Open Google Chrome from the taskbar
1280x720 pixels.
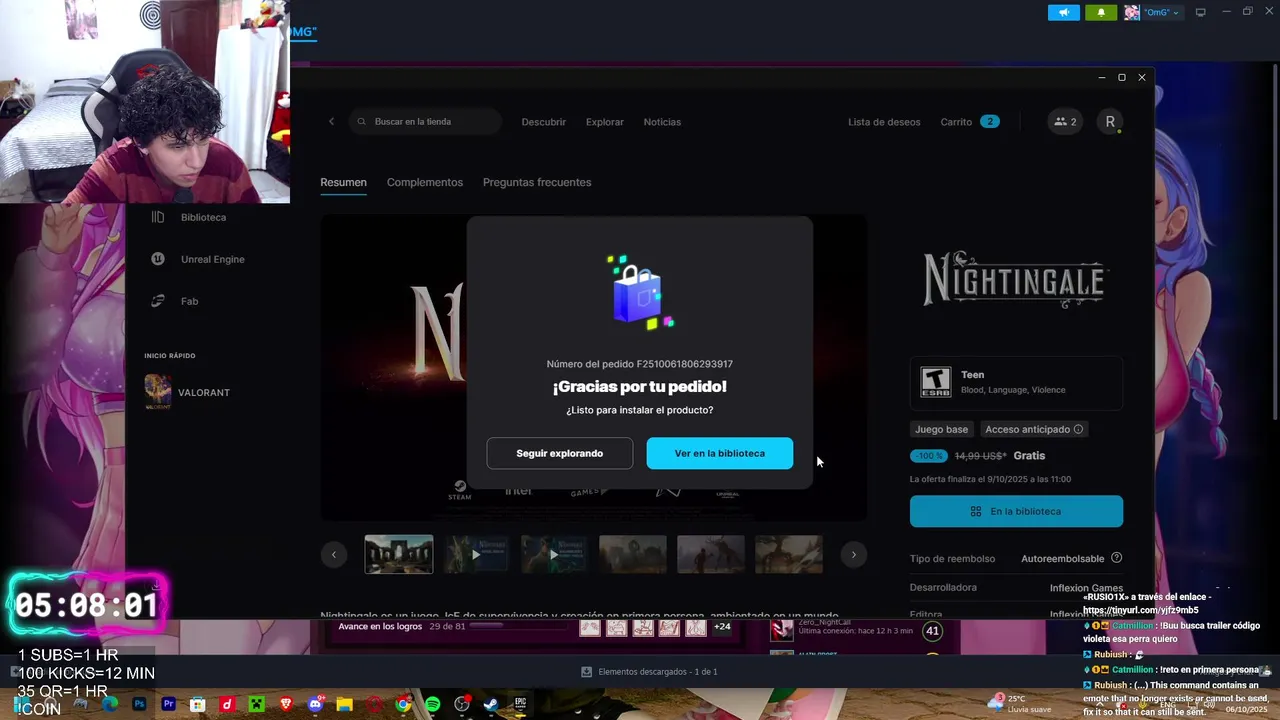(403, 704)
